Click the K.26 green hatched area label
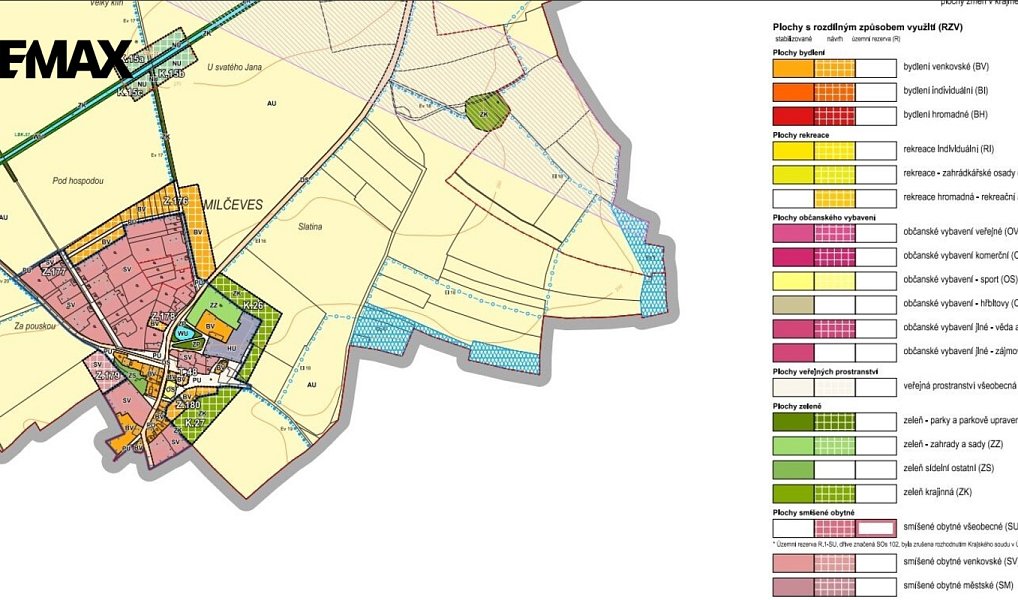 253,305
